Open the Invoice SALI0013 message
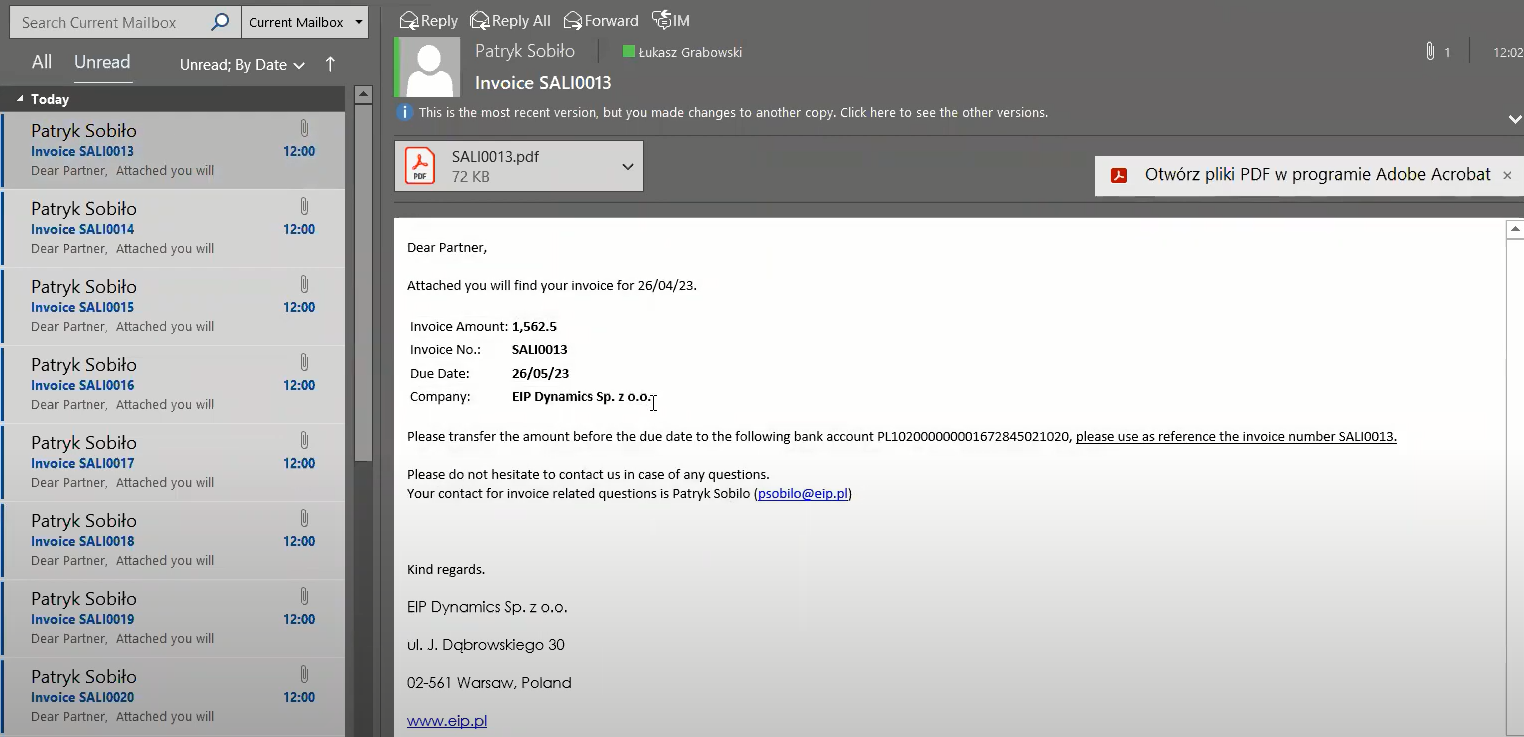 173,150
